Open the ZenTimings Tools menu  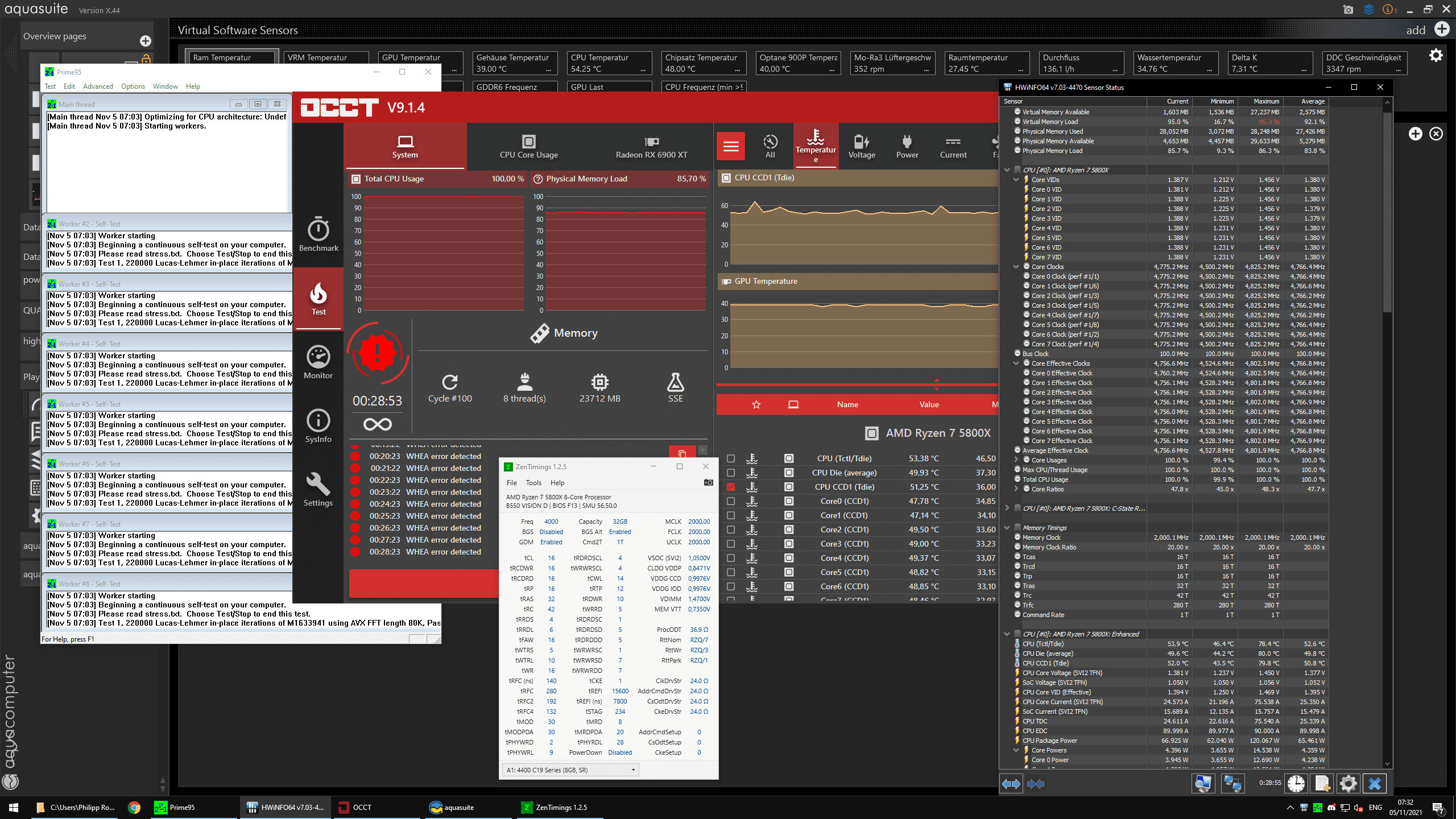(533, 483)
